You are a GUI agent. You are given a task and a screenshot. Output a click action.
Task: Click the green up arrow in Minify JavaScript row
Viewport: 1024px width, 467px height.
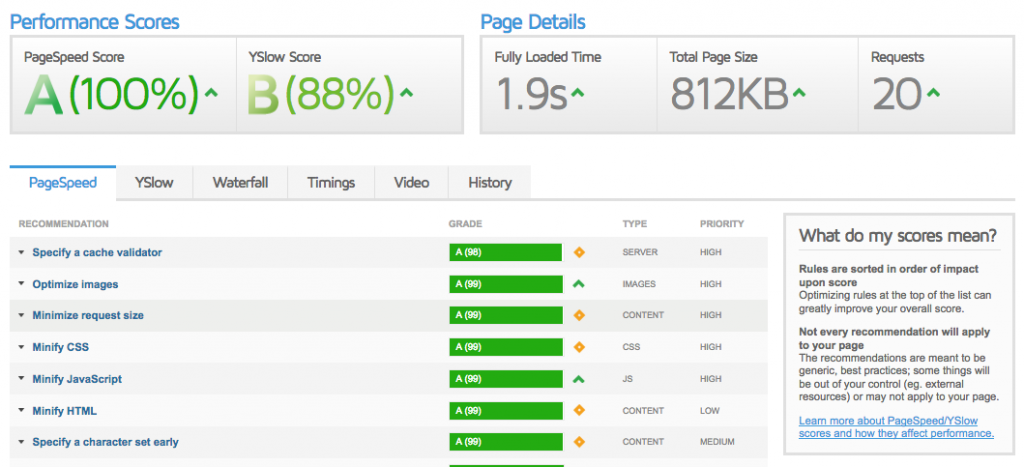[x=579, y=379]
